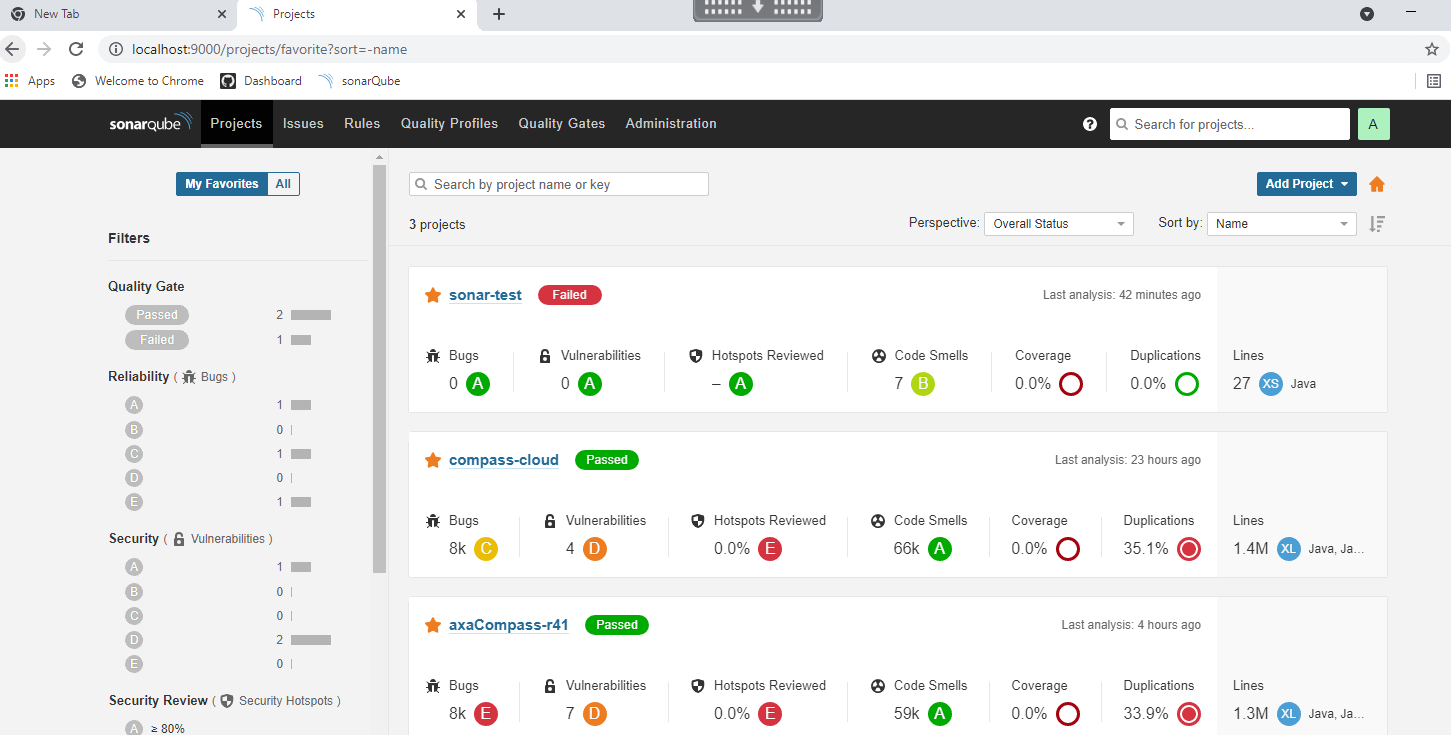Open the help question mark icon

point(1090,124)
